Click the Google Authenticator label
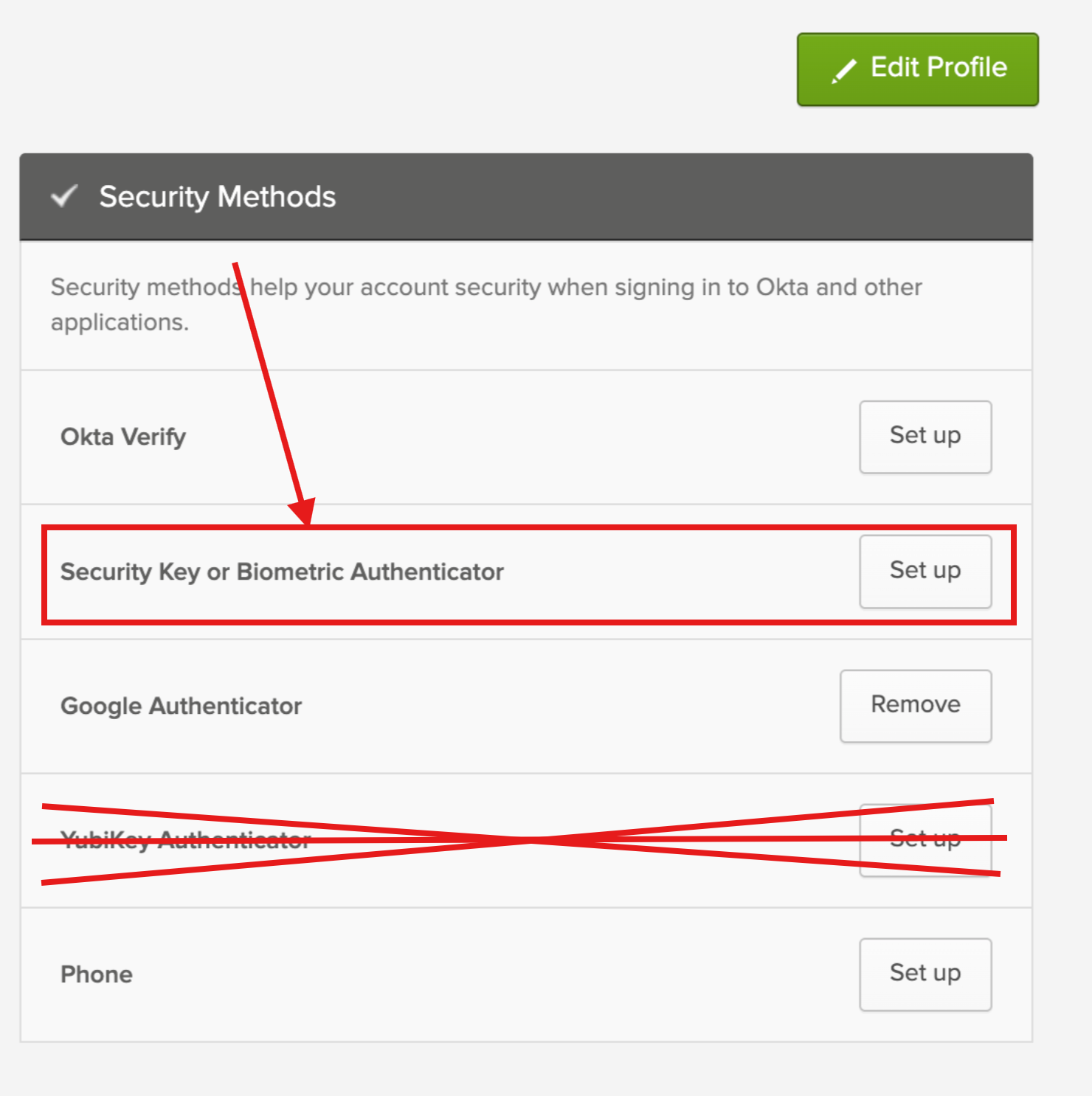Viewport: 1092px width, 1096px height. 182,706
